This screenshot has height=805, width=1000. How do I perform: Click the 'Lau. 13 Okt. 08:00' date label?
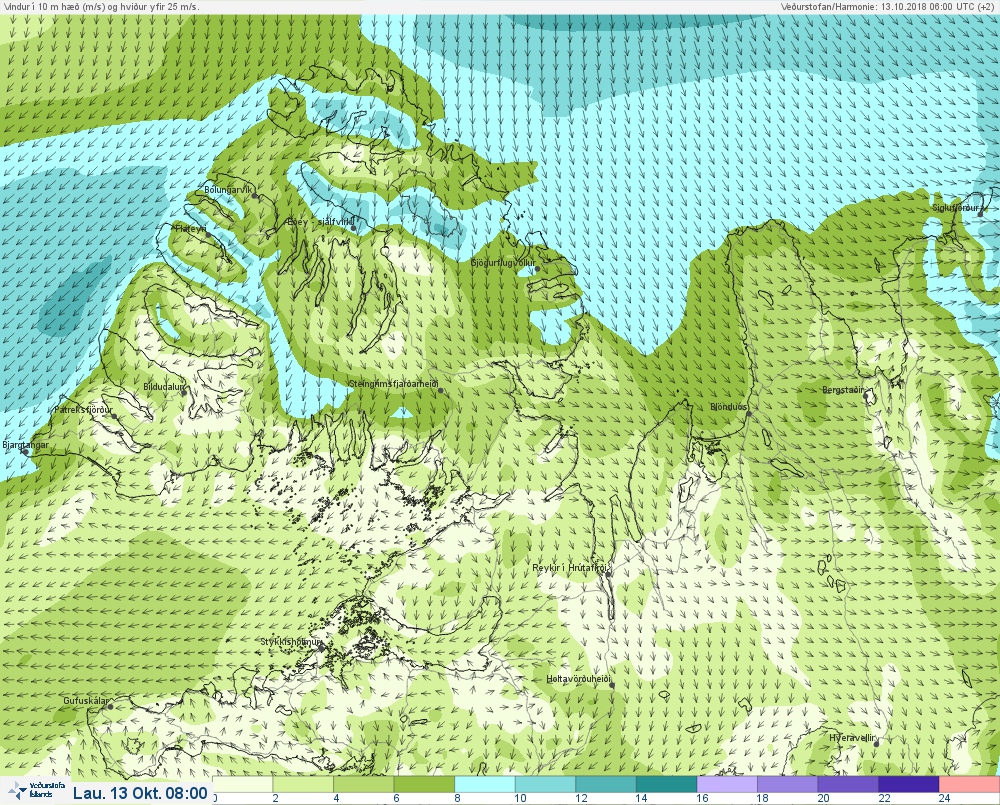coord(140,793)
